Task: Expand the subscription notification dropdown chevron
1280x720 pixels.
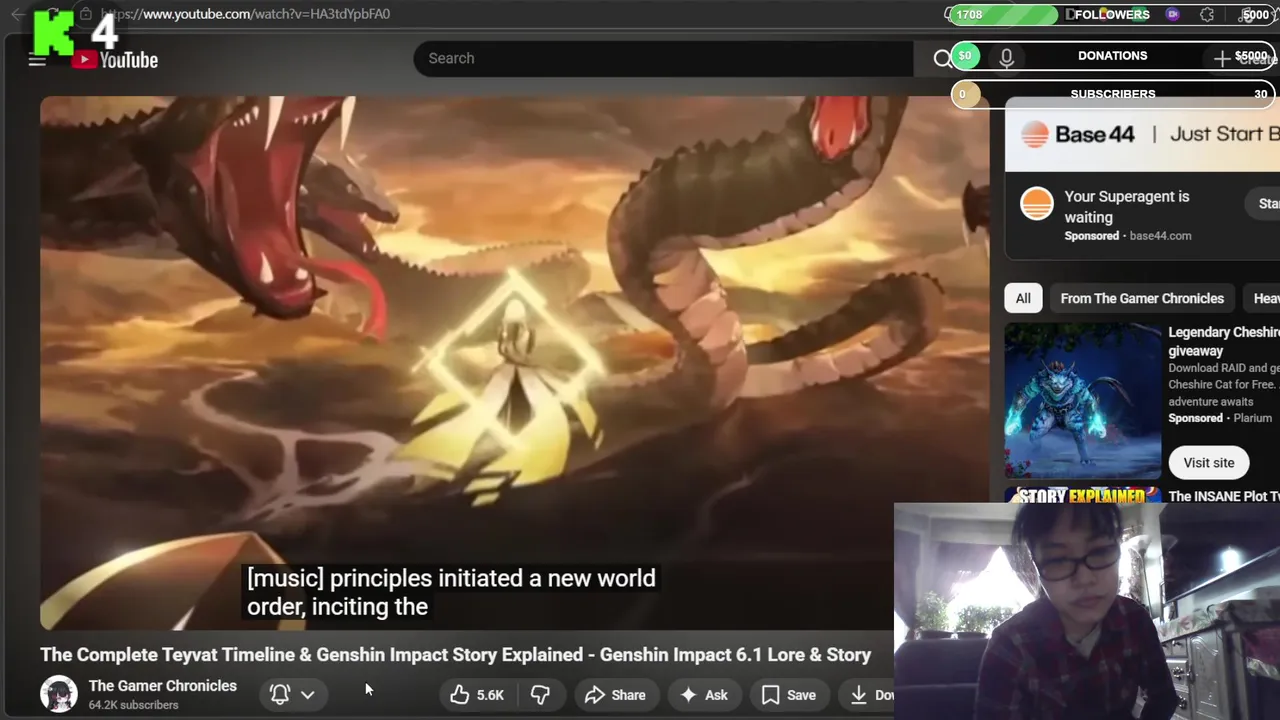Action: coord(308,695)
